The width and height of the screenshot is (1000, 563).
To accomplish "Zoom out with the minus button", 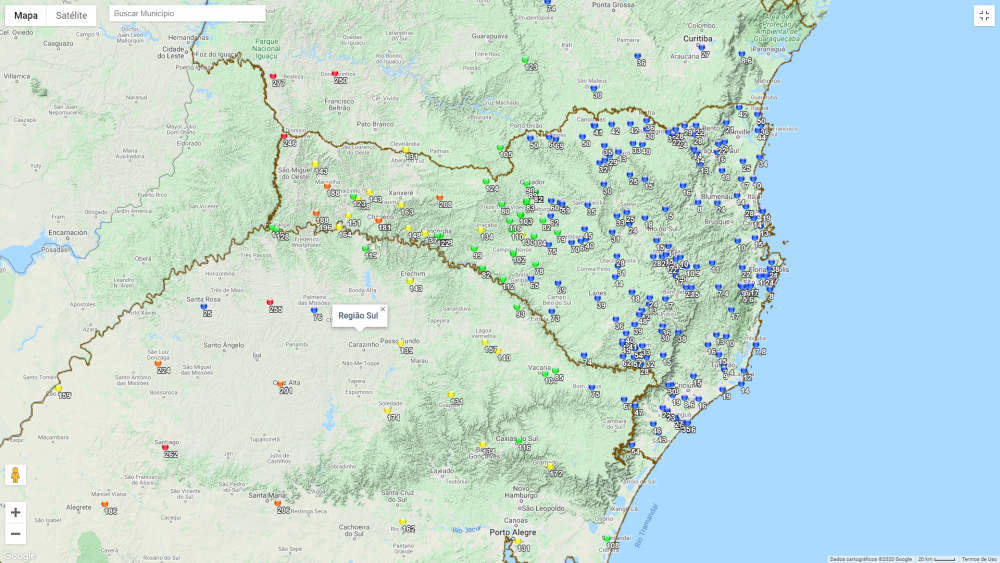I will (x=15, y=533).
